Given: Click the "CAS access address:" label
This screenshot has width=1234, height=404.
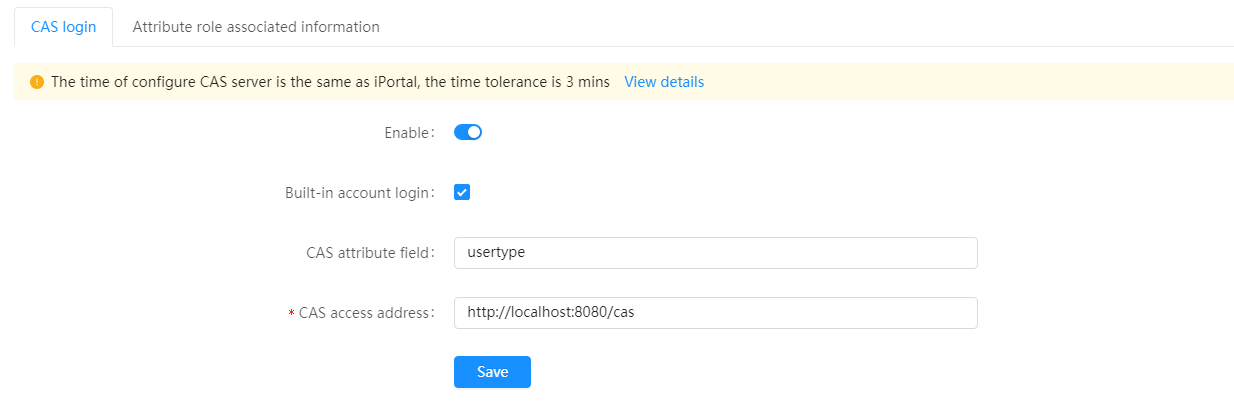Looking at the screenshot, I should click(x=367, y=313).
